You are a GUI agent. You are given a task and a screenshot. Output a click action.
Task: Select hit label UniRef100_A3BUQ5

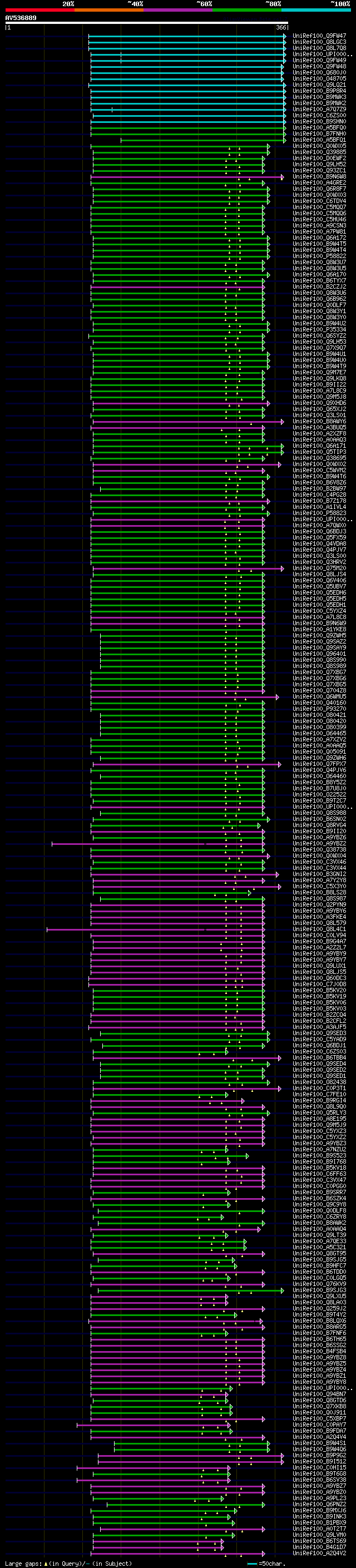pyautogui.click(x=319, y=428)
